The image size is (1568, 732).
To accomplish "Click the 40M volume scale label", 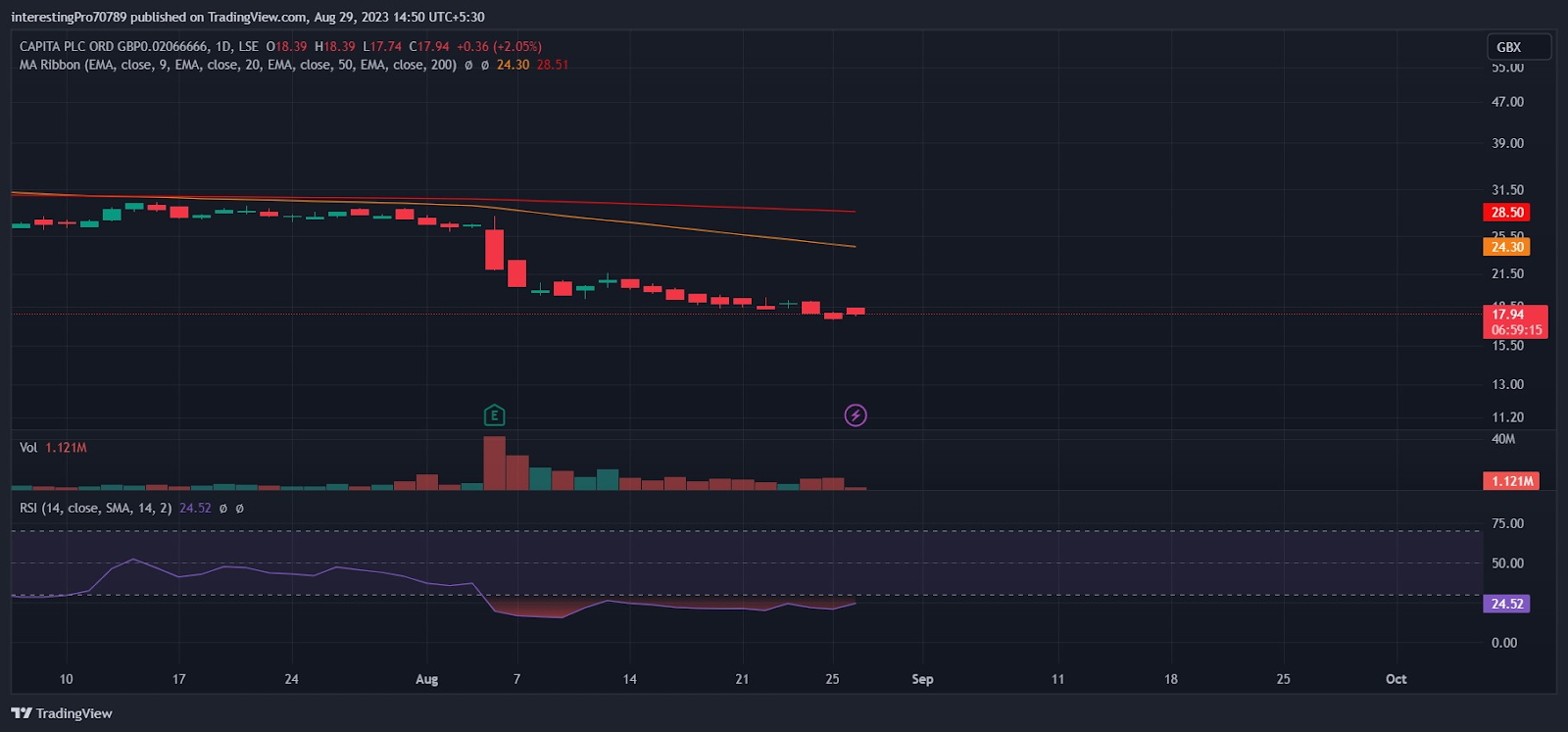I will (x=1503, y=439).
